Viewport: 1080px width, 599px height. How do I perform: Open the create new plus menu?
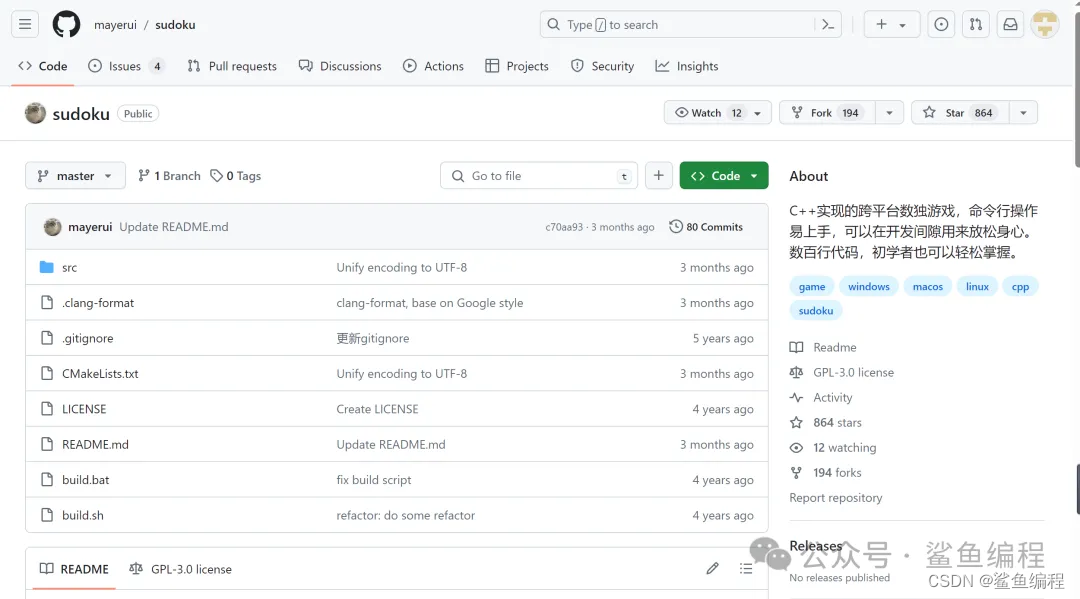point(891,25)
